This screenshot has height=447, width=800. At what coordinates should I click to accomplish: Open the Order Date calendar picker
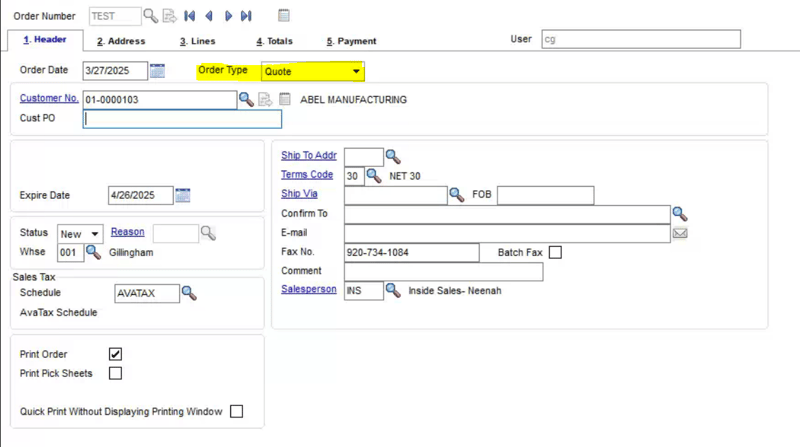click(157, 71)
